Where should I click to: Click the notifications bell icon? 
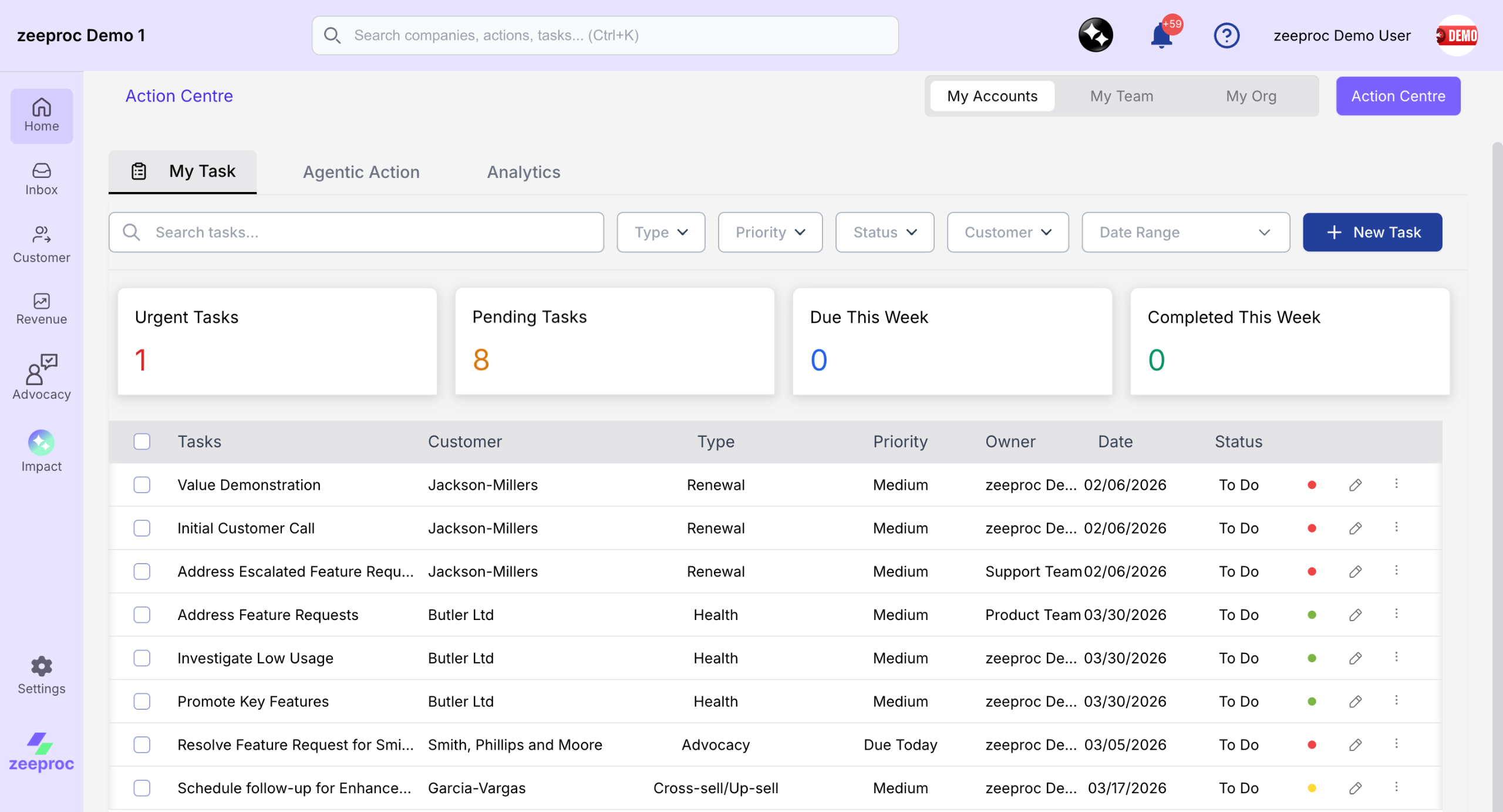(x=1161, y=36)
